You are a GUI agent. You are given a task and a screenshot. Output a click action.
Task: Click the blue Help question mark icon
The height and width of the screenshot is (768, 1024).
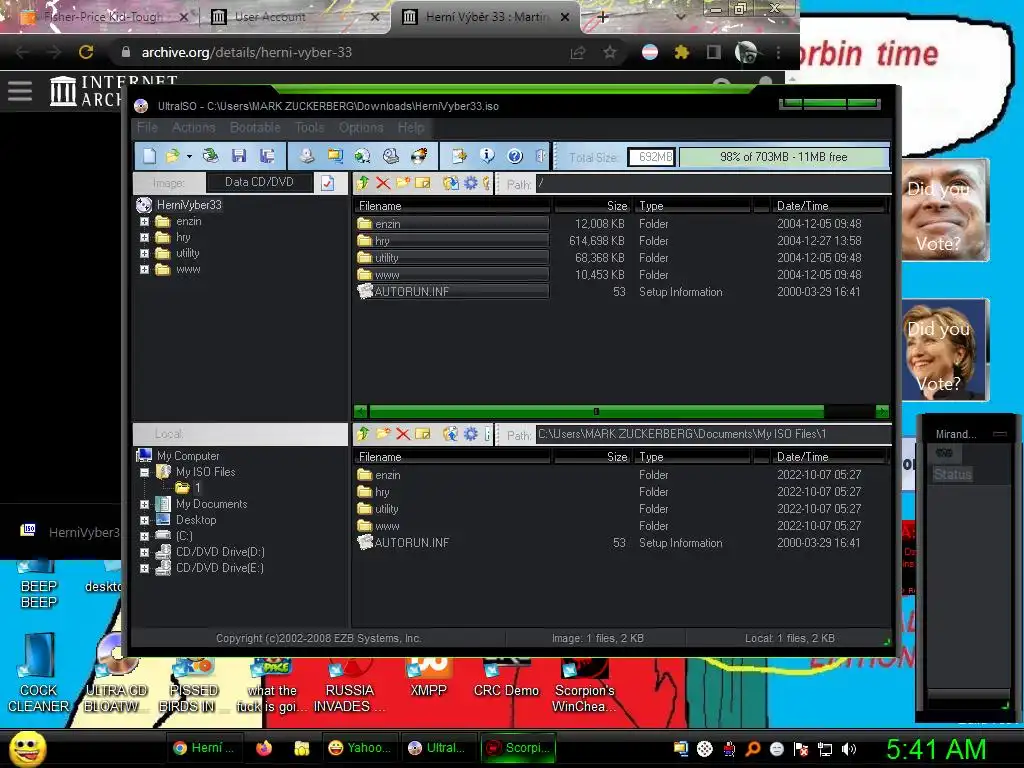coord(515,156)
